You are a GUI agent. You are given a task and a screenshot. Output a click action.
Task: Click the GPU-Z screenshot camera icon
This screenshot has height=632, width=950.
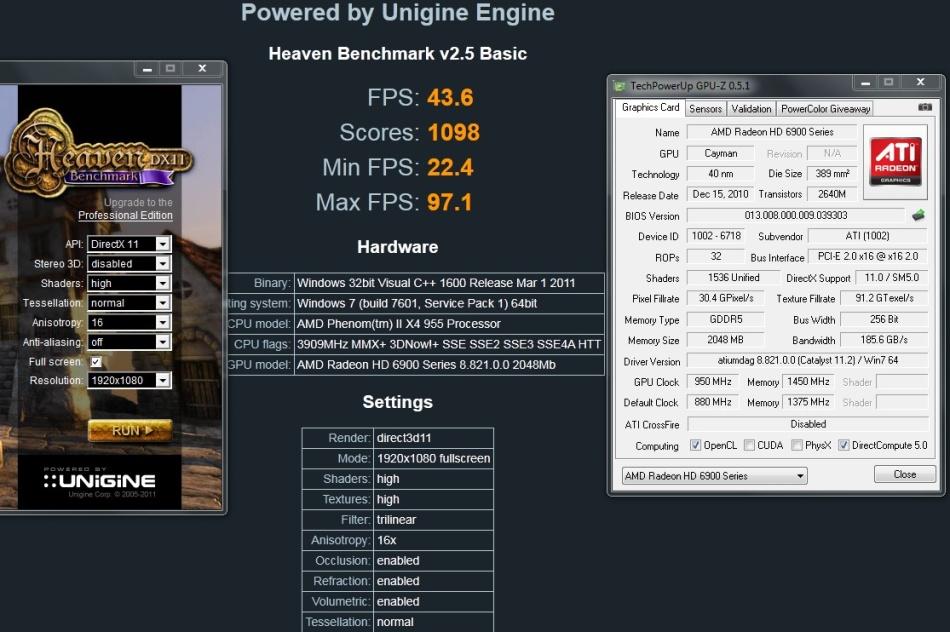925,107
